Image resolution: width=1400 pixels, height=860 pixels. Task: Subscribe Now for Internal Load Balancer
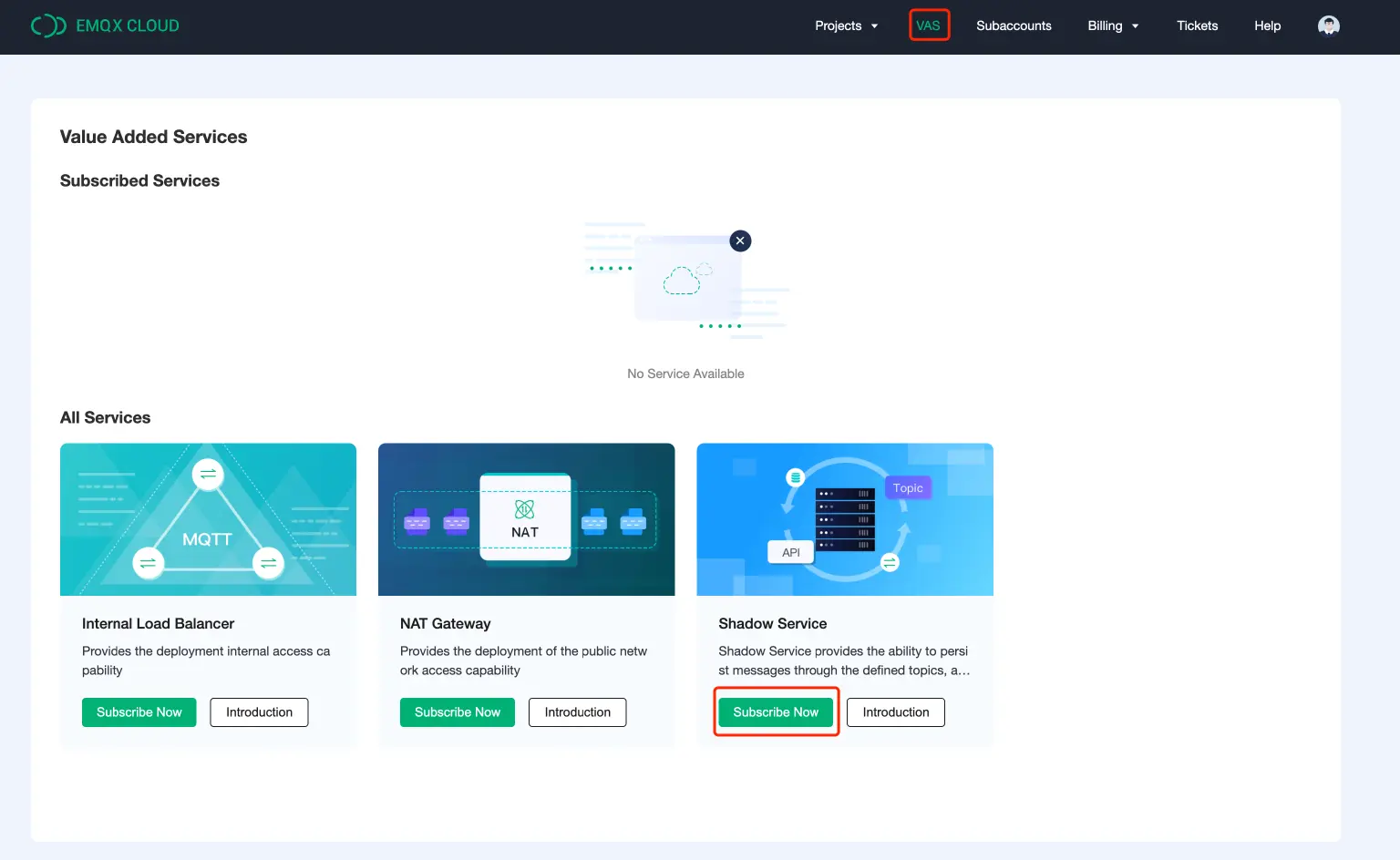139,712
